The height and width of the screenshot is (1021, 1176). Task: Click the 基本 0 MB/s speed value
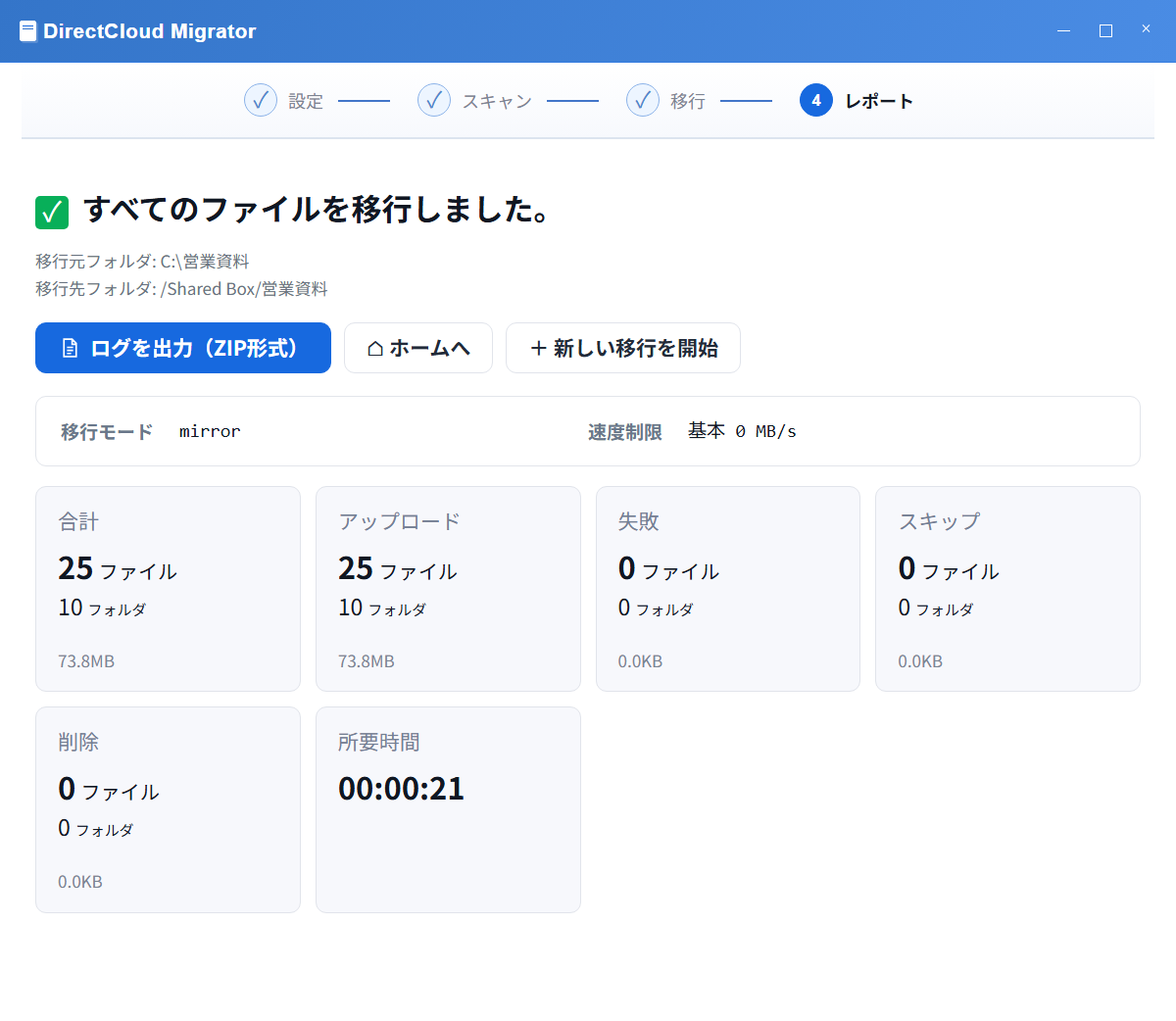click(742, 431)
